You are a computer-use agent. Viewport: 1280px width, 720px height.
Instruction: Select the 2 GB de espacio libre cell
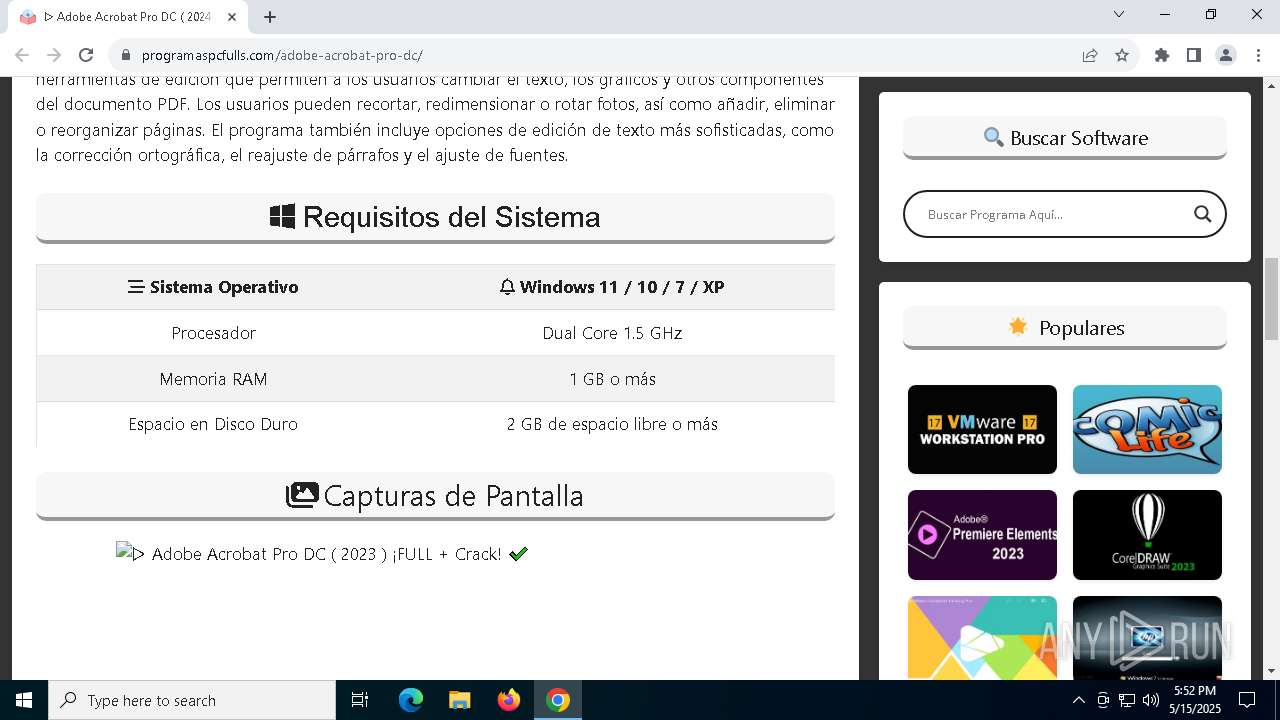tap(612, 424)
